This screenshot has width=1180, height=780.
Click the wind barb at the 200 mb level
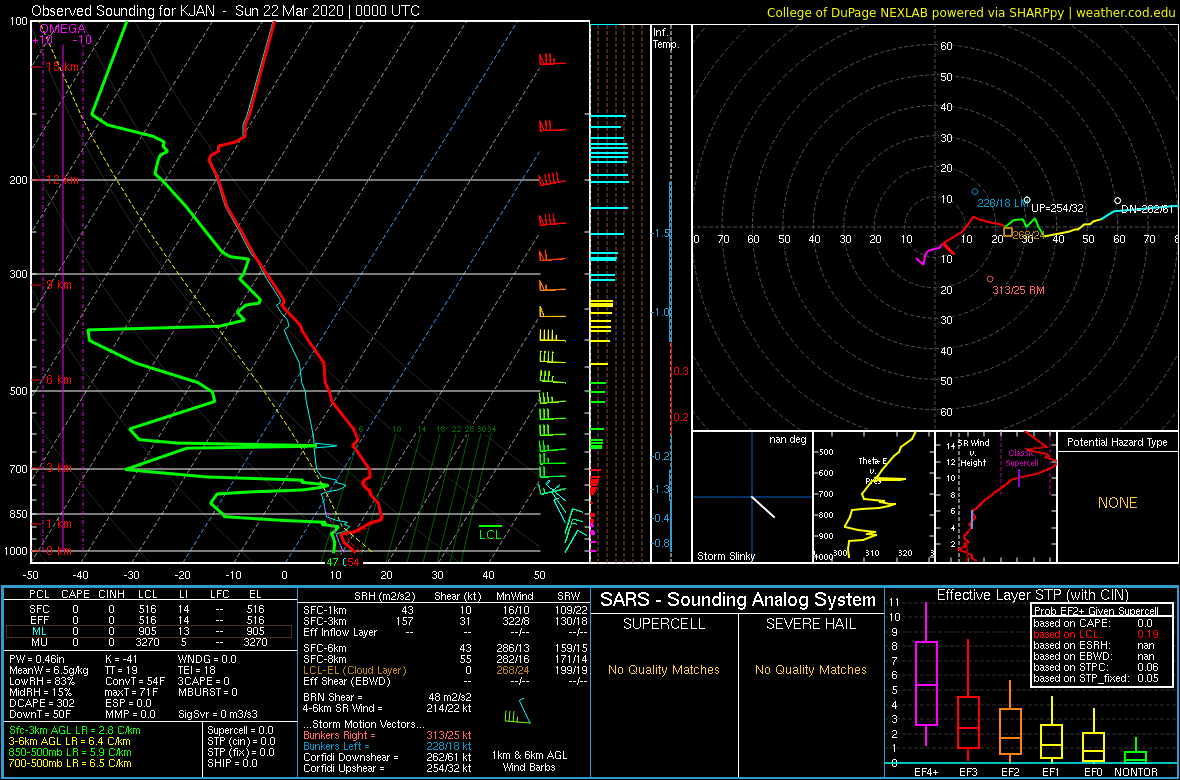pyautogui.click(x=552, y=180)
